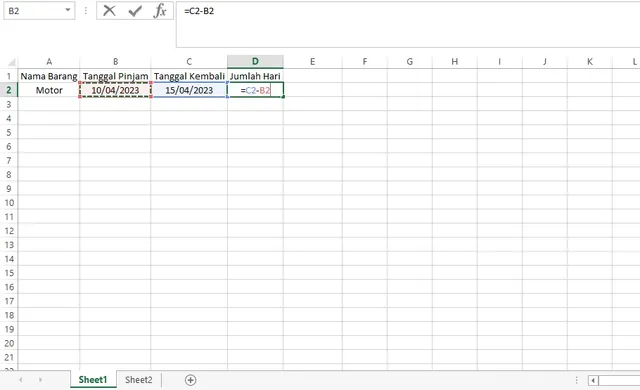Click the 'Nama Barang' header cell
Viewport: 640px width, 390px height.
(x=49, y=76)
